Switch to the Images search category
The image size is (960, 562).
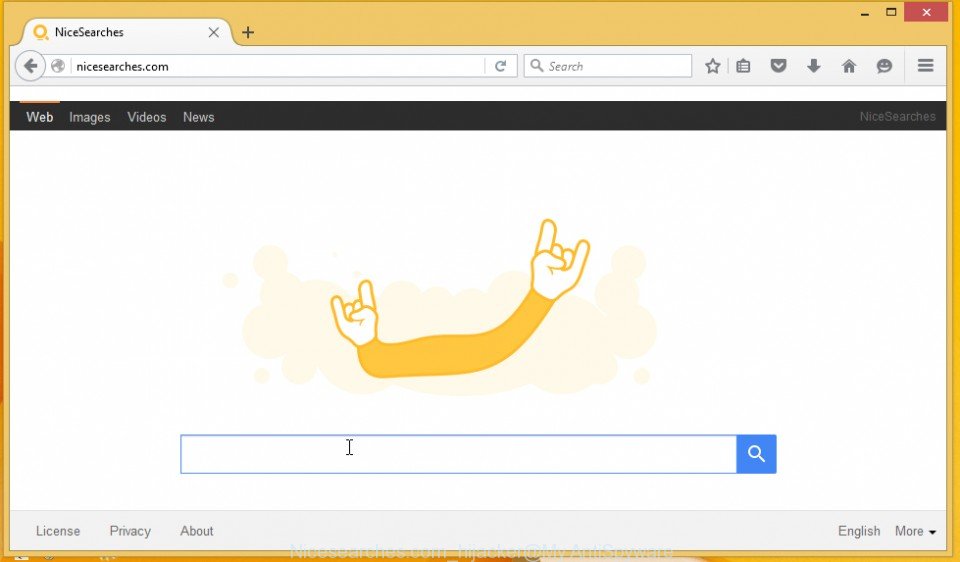[89, 117]
